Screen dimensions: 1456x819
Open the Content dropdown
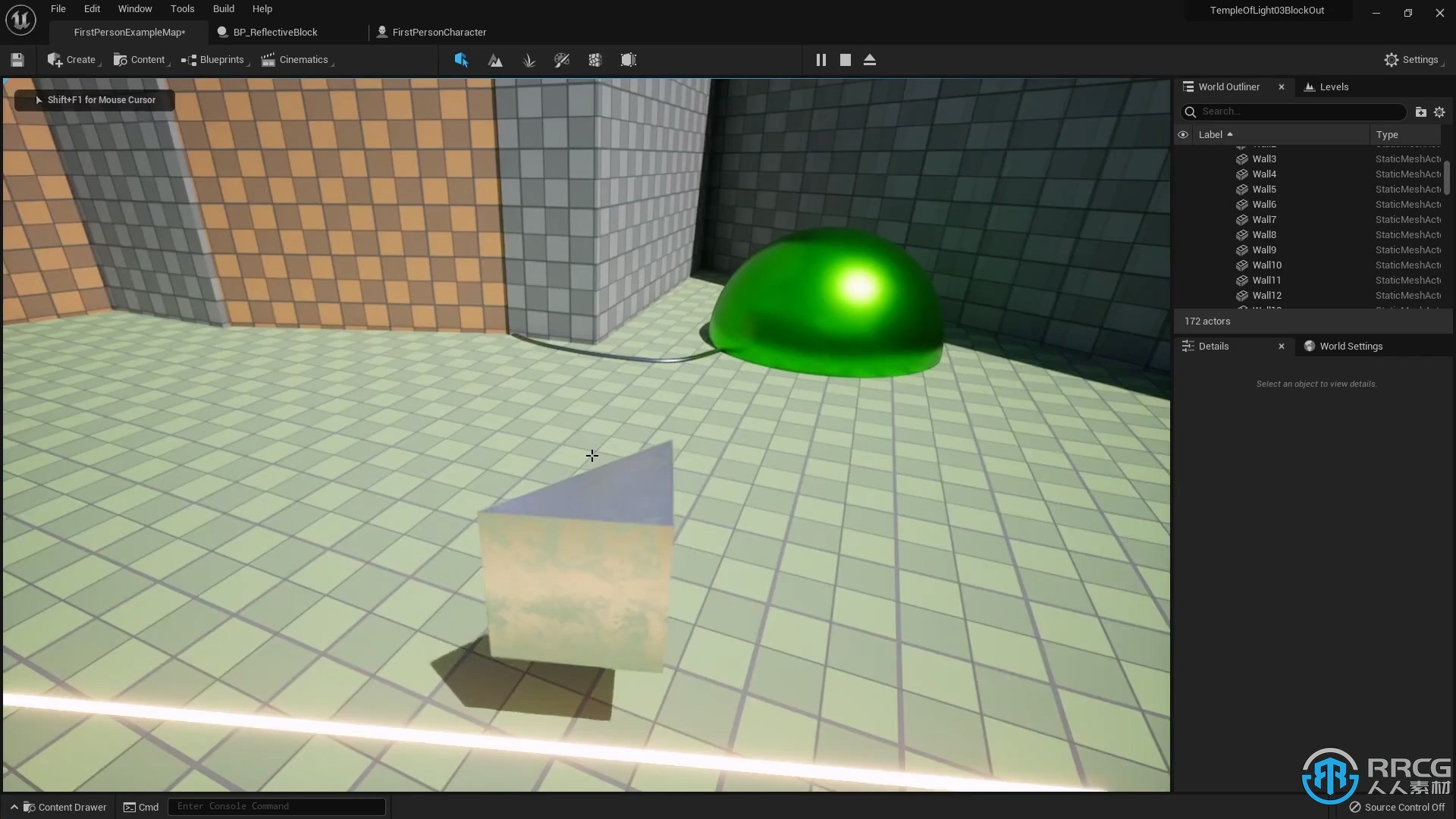(x=141, y=60)
